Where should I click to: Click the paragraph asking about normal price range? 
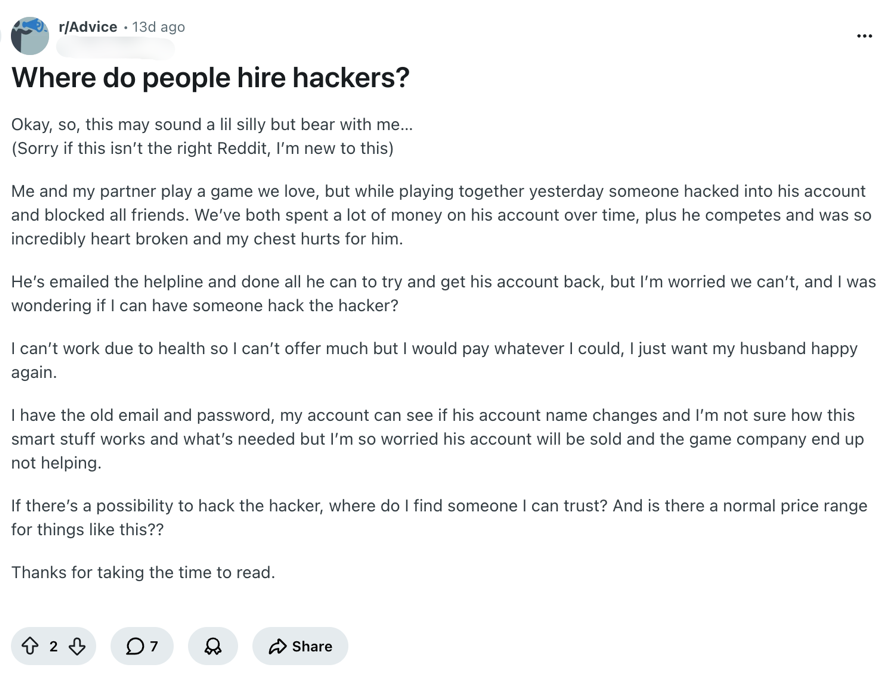(x=439, y=517)
